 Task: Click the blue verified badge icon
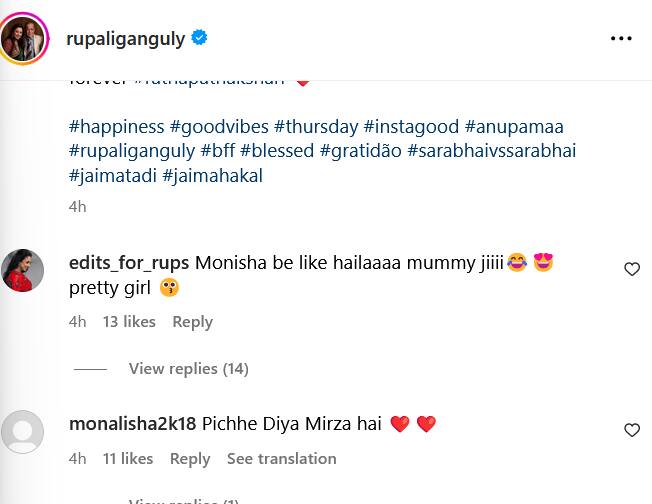pos(200,38)
